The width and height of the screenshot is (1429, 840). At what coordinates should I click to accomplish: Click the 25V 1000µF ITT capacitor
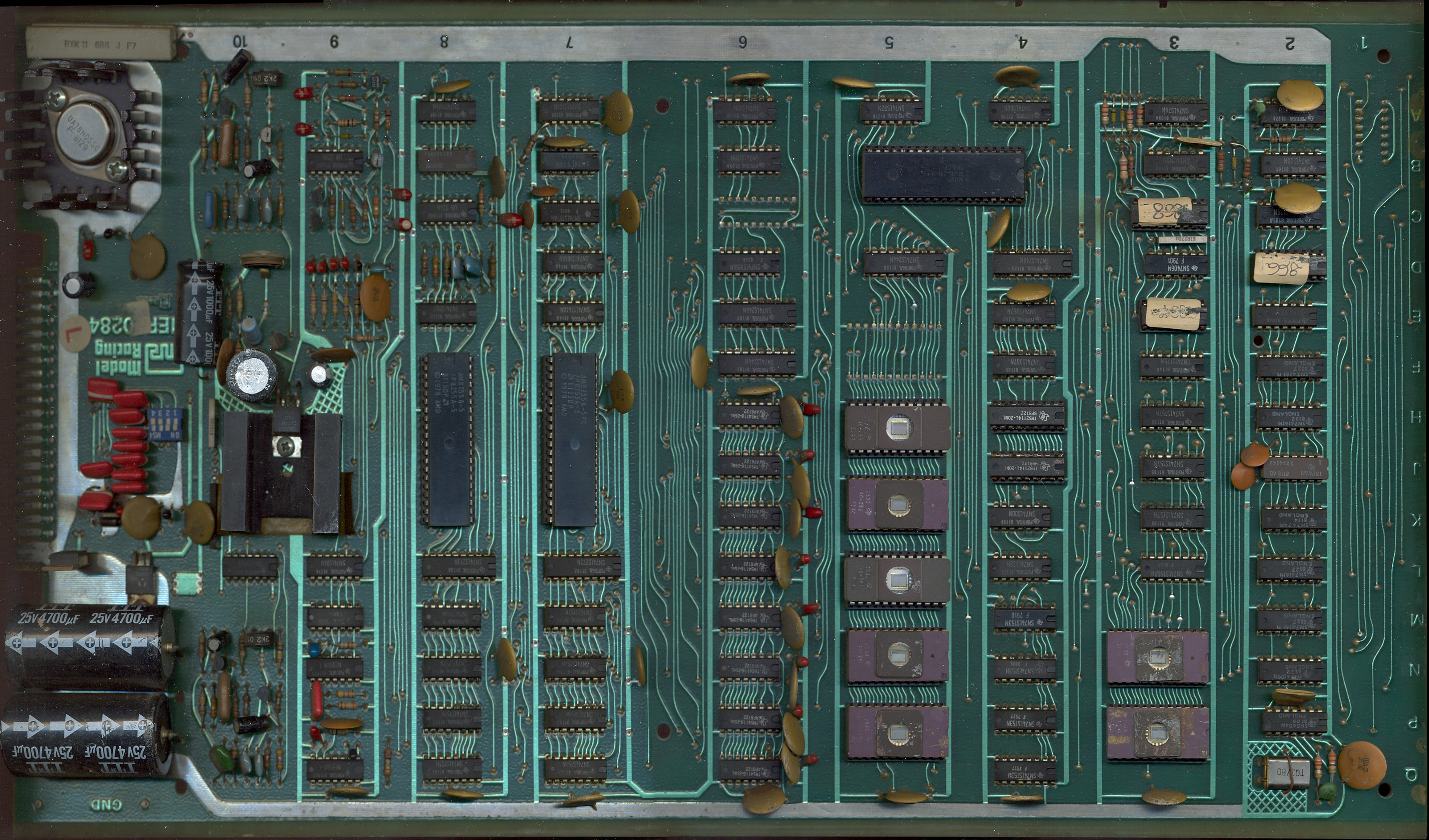[198, 313]
